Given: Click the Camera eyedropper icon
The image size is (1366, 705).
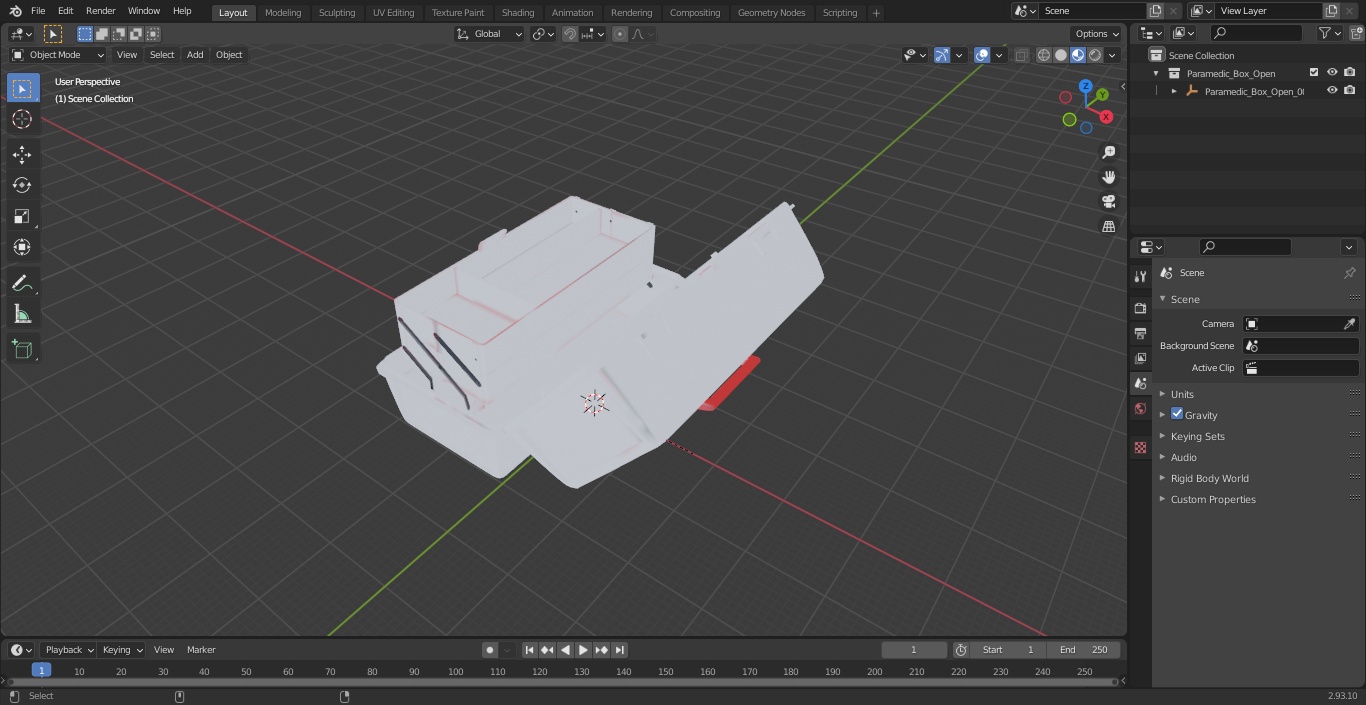Looking at the screenshot, I should pyautogui.click(x=1349, y=324).
